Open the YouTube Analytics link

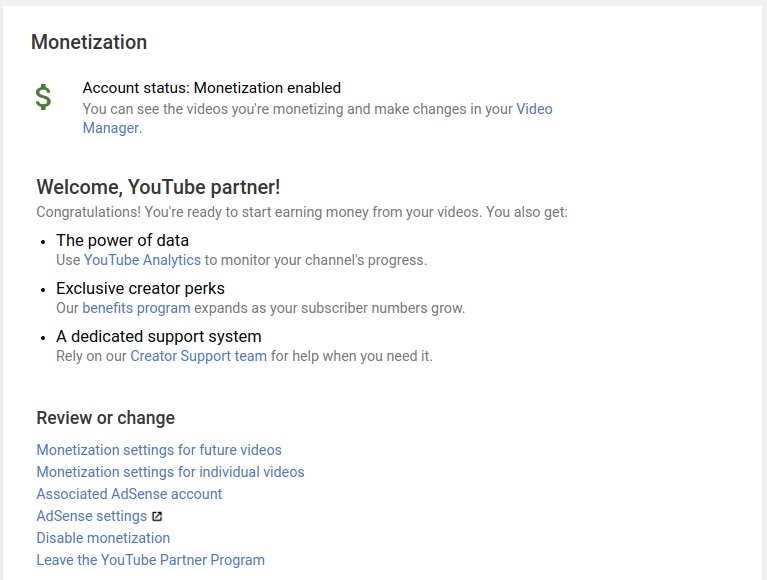coord(142,260)
